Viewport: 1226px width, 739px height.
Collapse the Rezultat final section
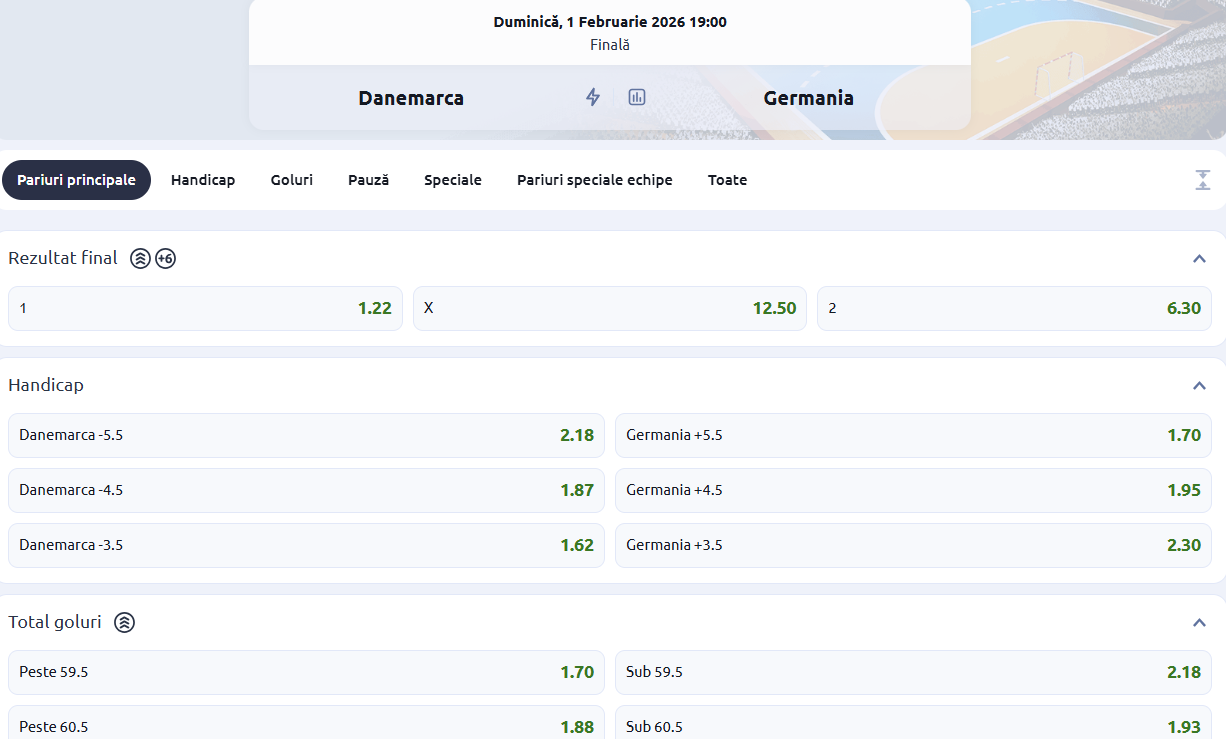click(x=1199, y=259)
